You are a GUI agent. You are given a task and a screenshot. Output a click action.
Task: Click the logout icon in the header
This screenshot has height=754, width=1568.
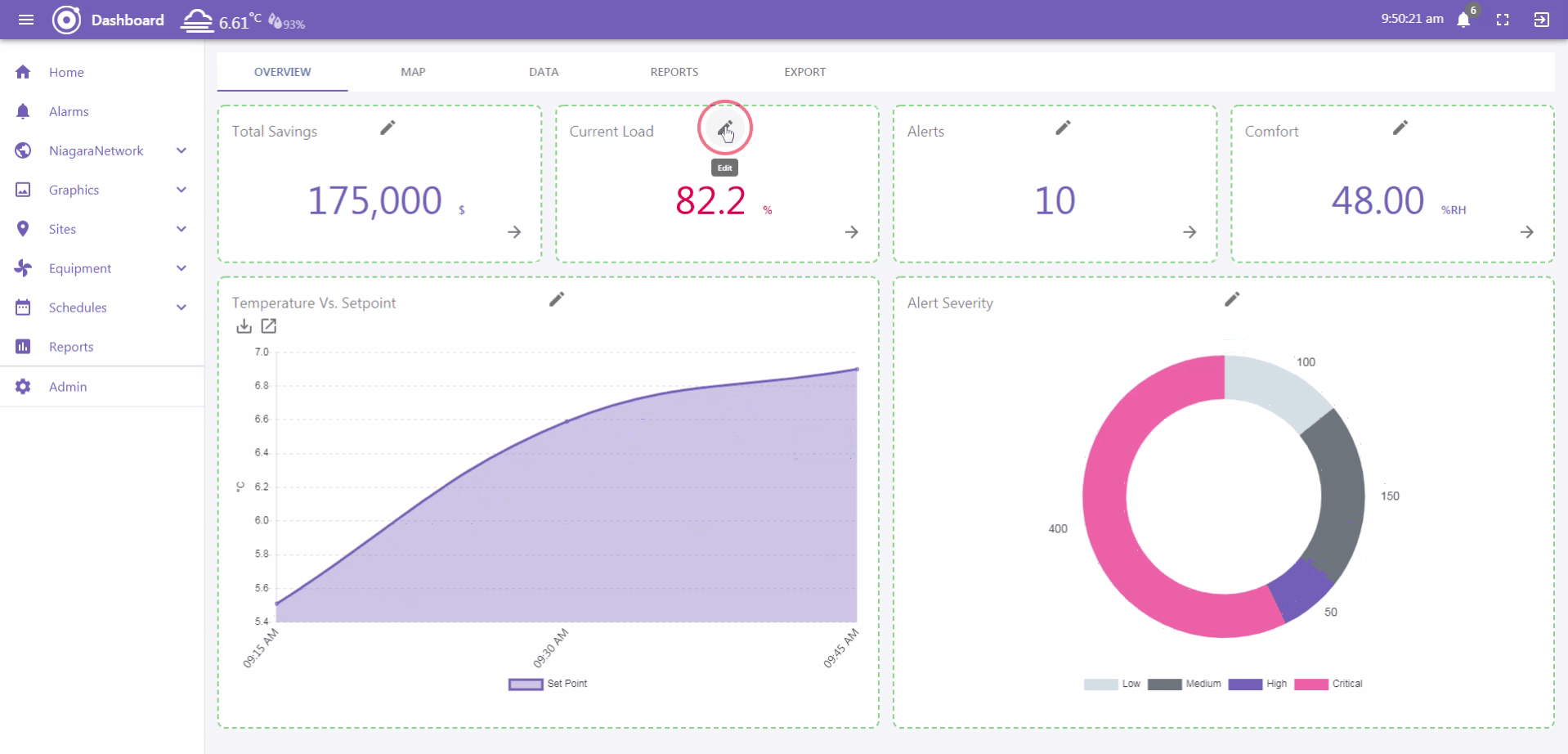tap(1542, 20)
